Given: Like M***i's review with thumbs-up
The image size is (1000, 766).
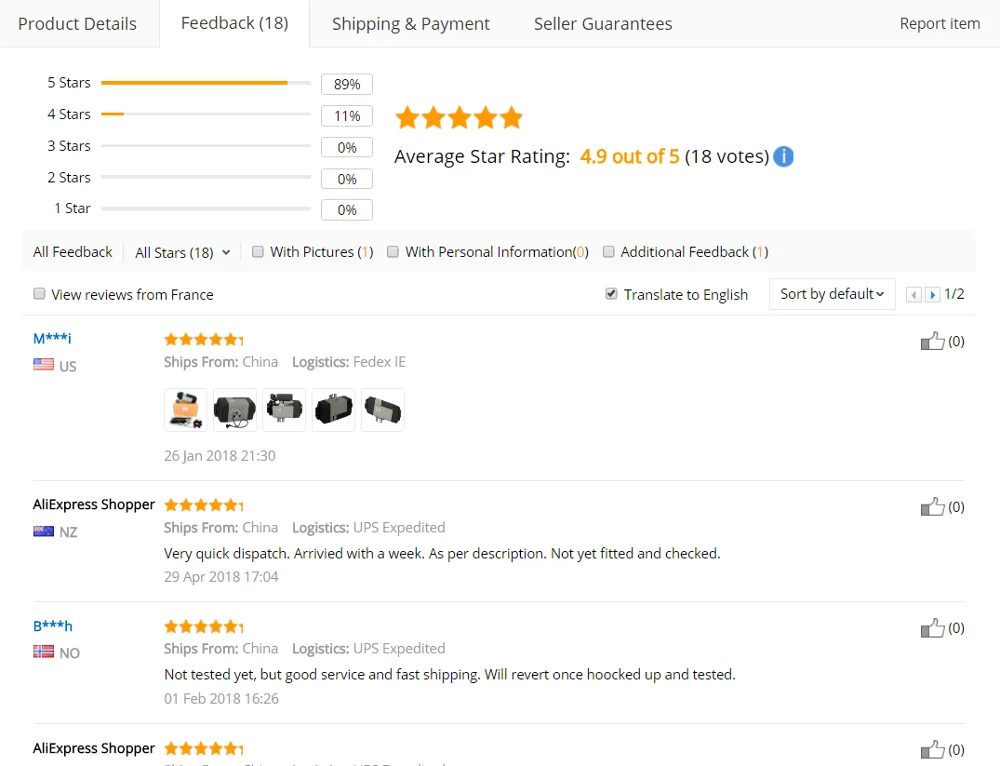Looking at the screenshot, I should click(932, 341).
